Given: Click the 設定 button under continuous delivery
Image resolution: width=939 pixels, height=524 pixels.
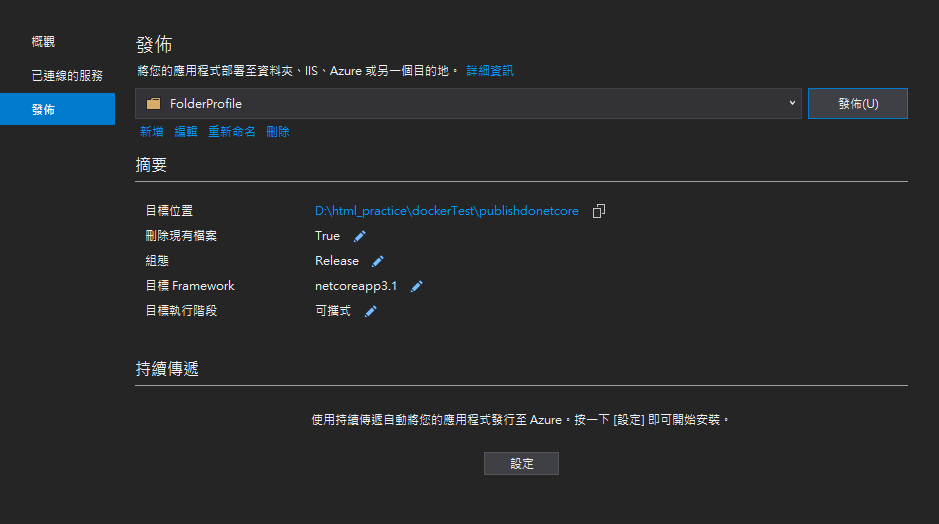Looking at the screenshot, I should coord(521,464).
